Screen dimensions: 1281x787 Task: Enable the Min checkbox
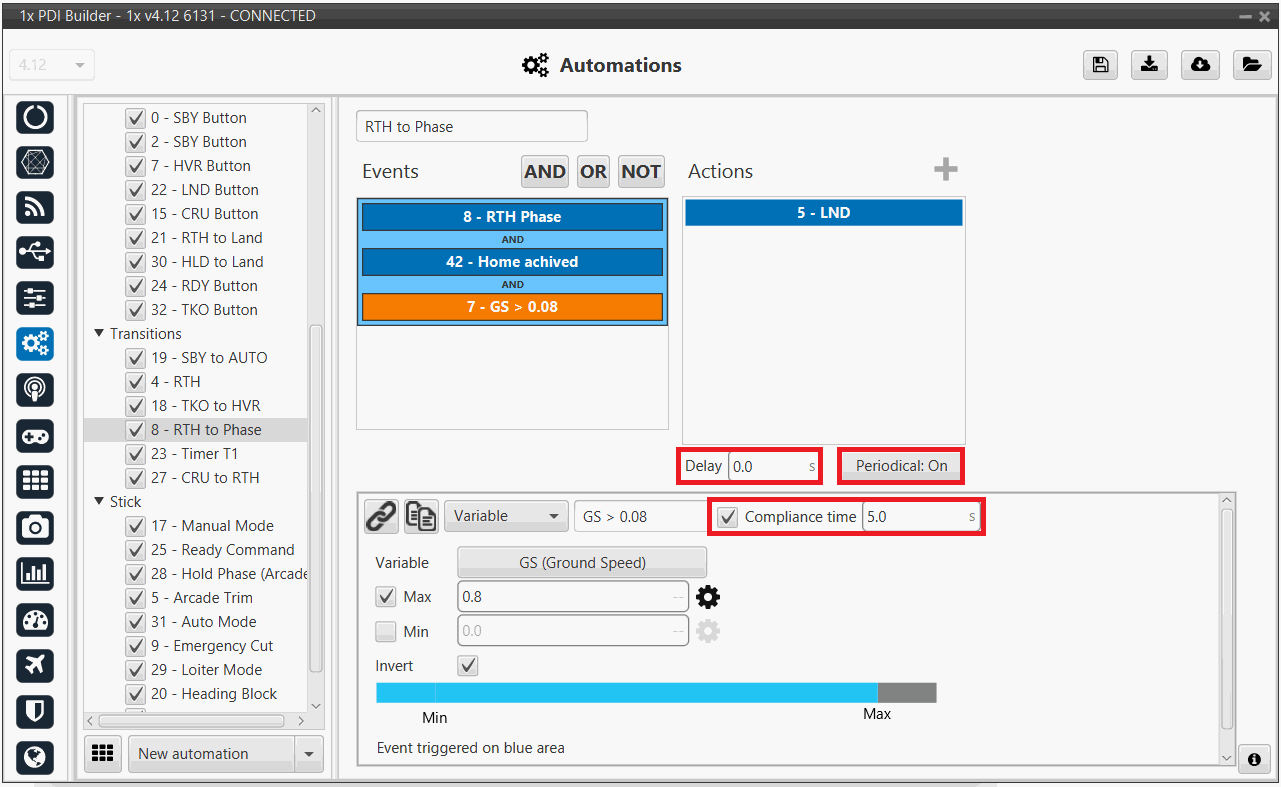[x=386, y=631]
